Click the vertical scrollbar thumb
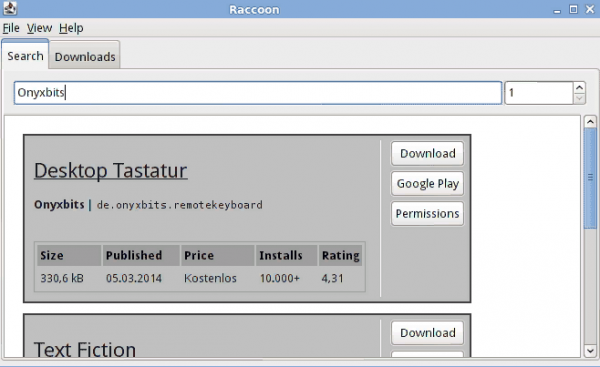The width and height of the screenshot is (600, 367). pyautogui.click(x=590, y=178)
